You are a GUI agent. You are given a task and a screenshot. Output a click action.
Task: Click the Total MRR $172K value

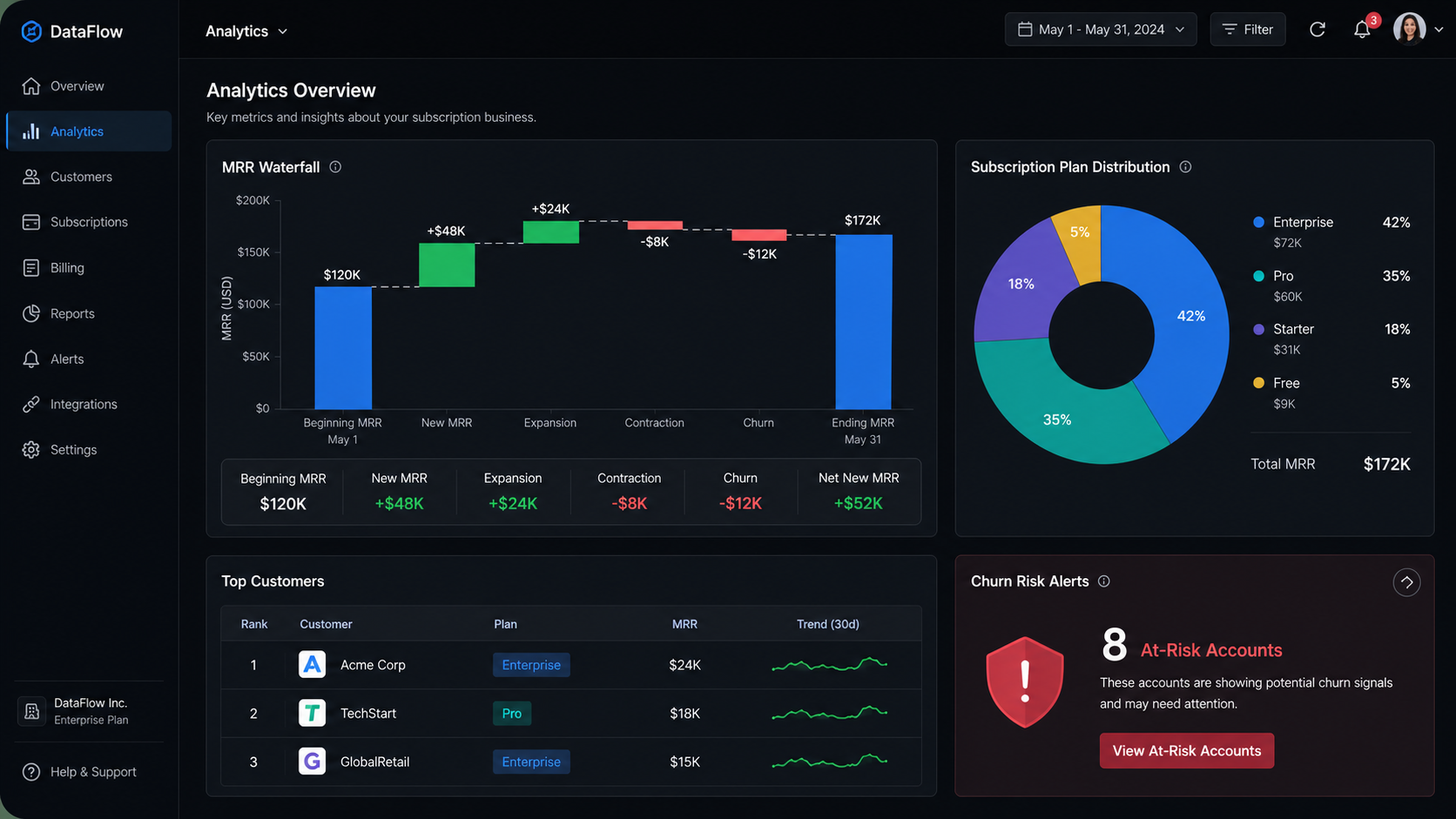1387,464
